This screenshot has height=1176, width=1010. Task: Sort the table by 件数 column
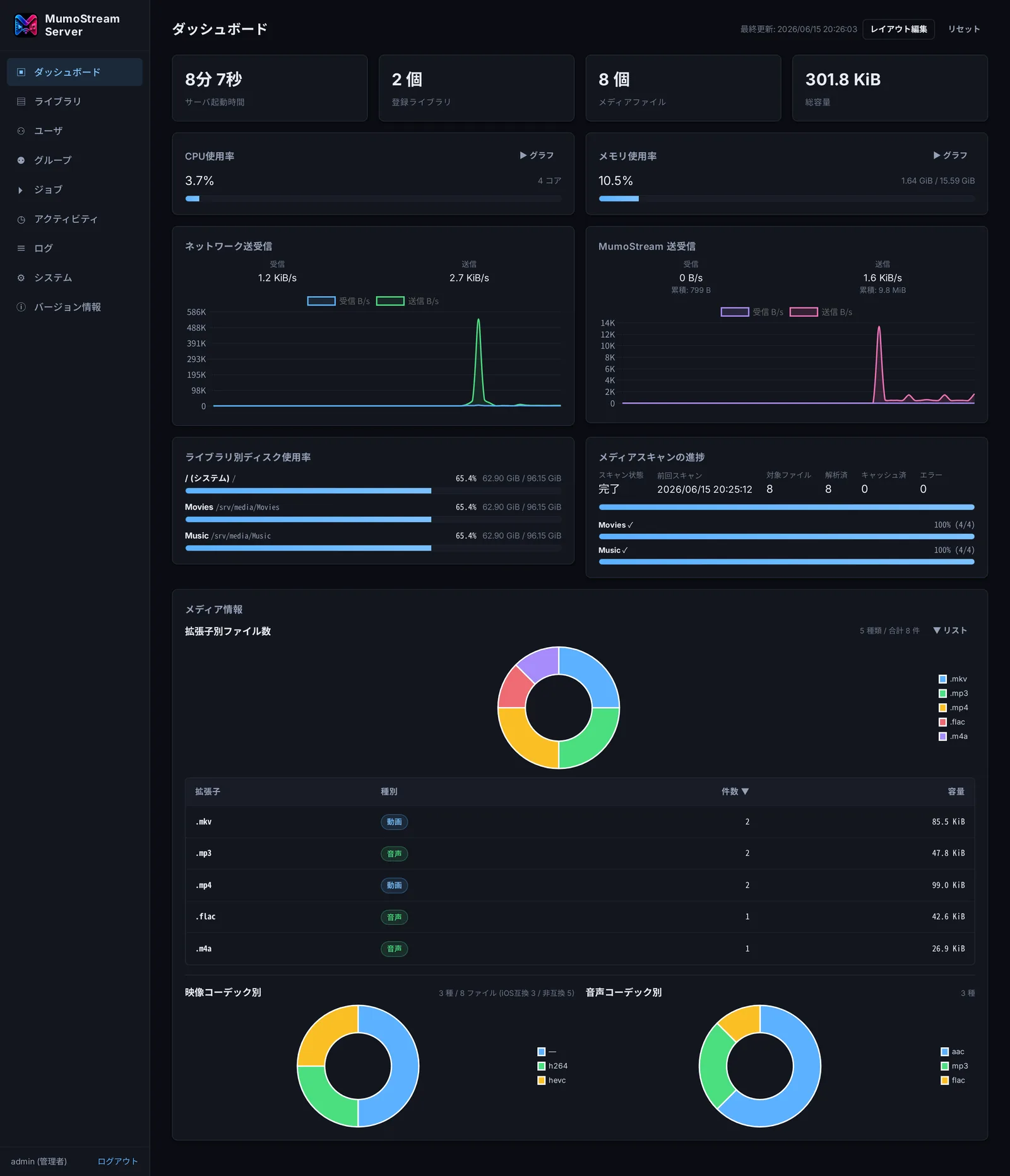coord(735,792)
